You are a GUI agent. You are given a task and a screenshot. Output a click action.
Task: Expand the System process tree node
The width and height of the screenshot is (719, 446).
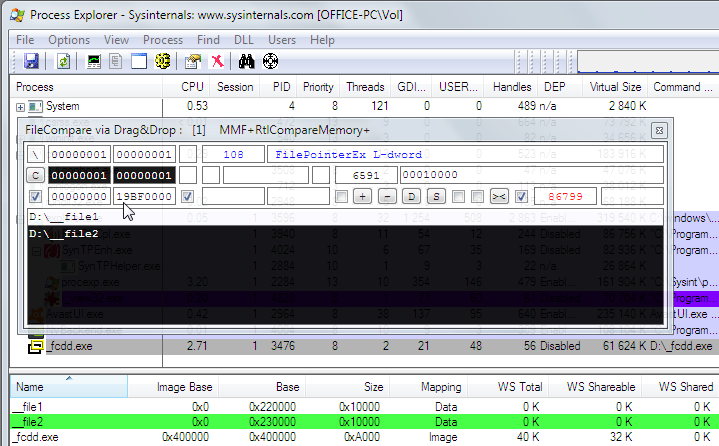click(x=21, y=107)
